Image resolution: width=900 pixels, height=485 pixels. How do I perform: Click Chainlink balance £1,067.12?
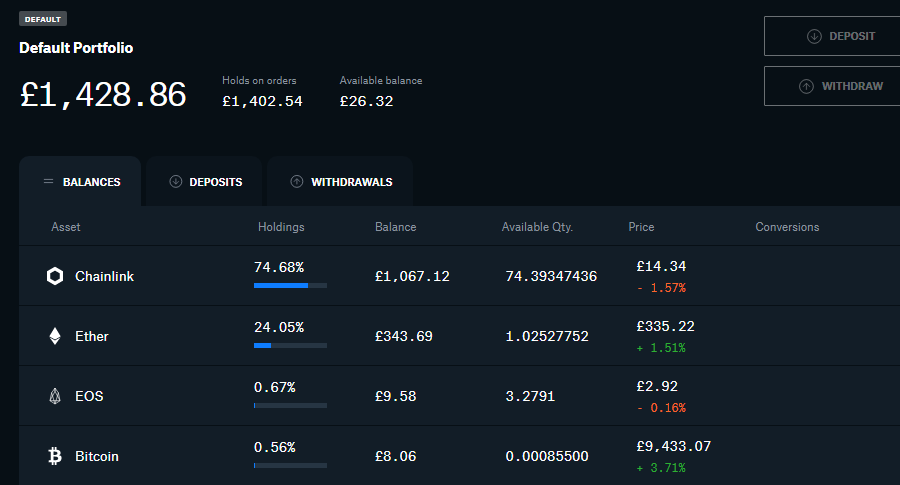(412, 276)
